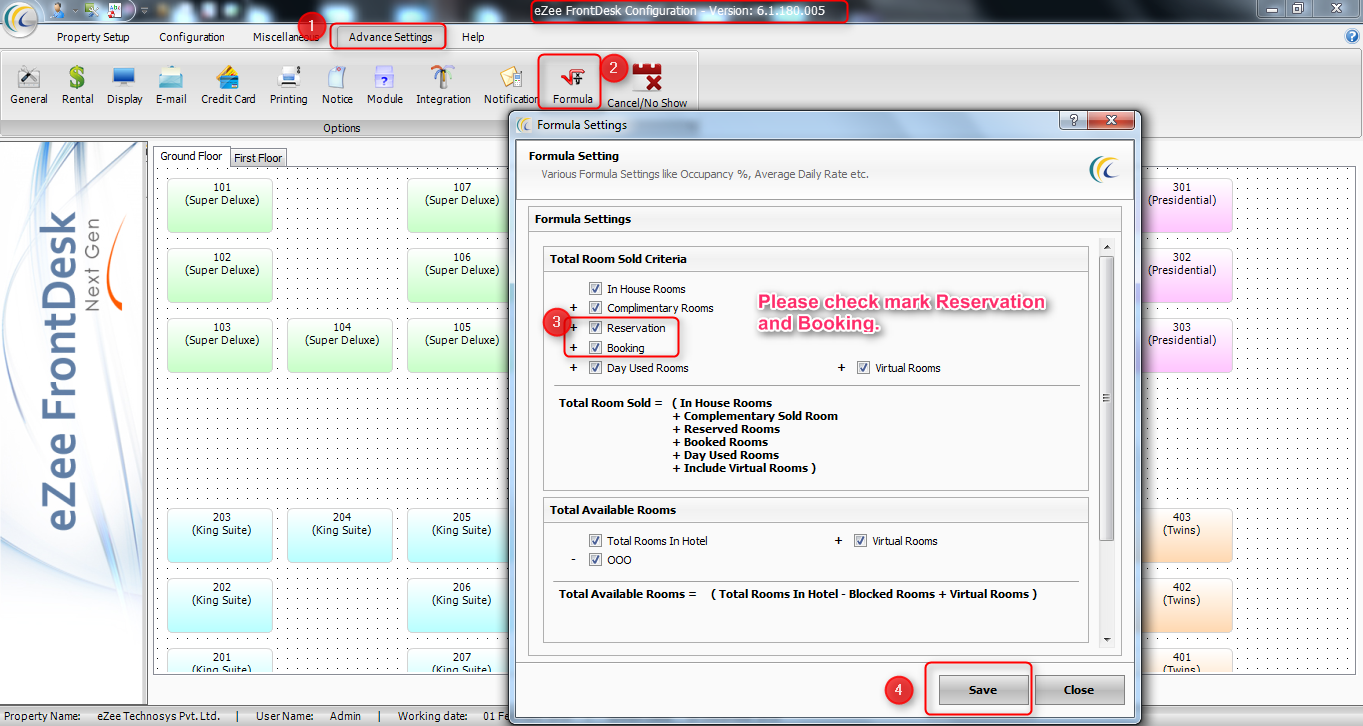Click the dialog scrollbar up arrow
Image resolution: width=1363 pixels, height=726 pixels.
tap(1106, 246)
